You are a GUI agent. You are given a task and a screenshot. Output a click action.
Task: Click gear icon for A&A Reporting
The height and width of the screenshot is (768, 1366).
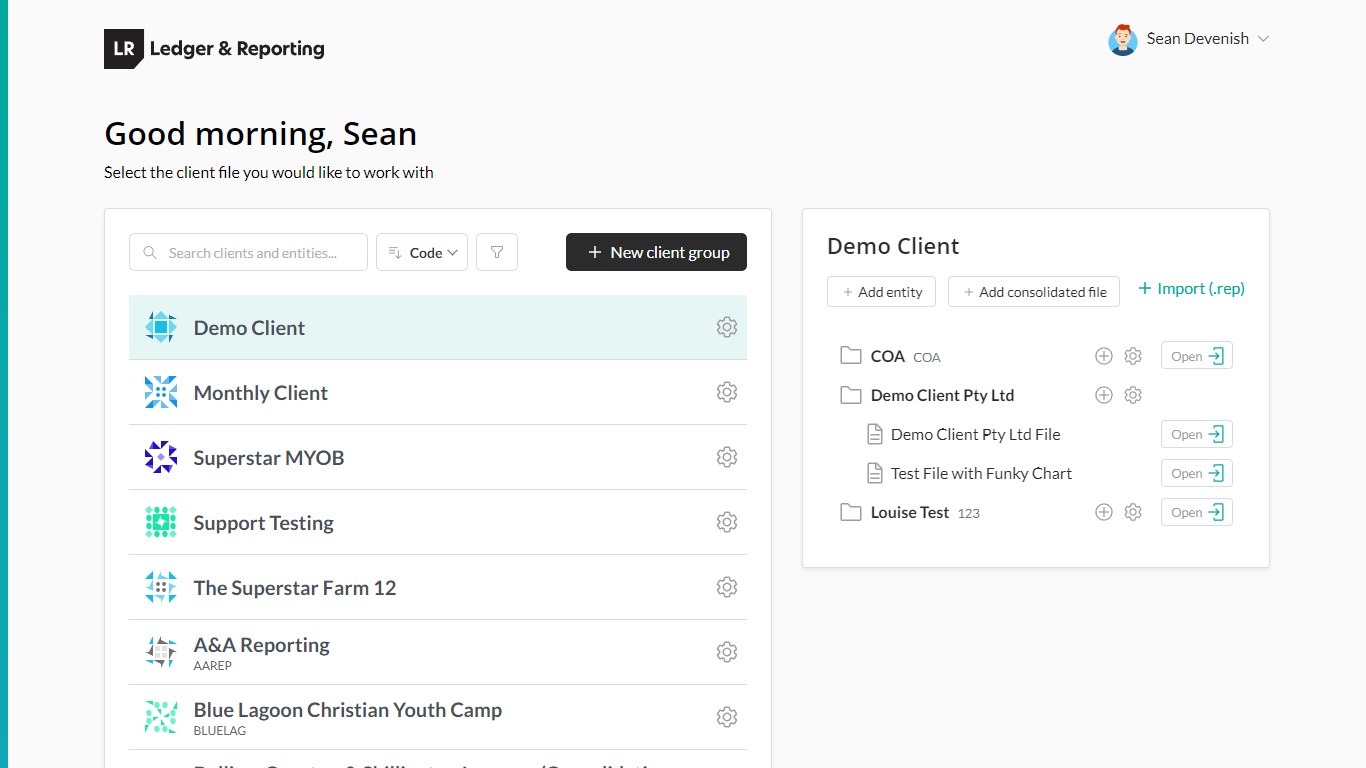click(727, 652)
